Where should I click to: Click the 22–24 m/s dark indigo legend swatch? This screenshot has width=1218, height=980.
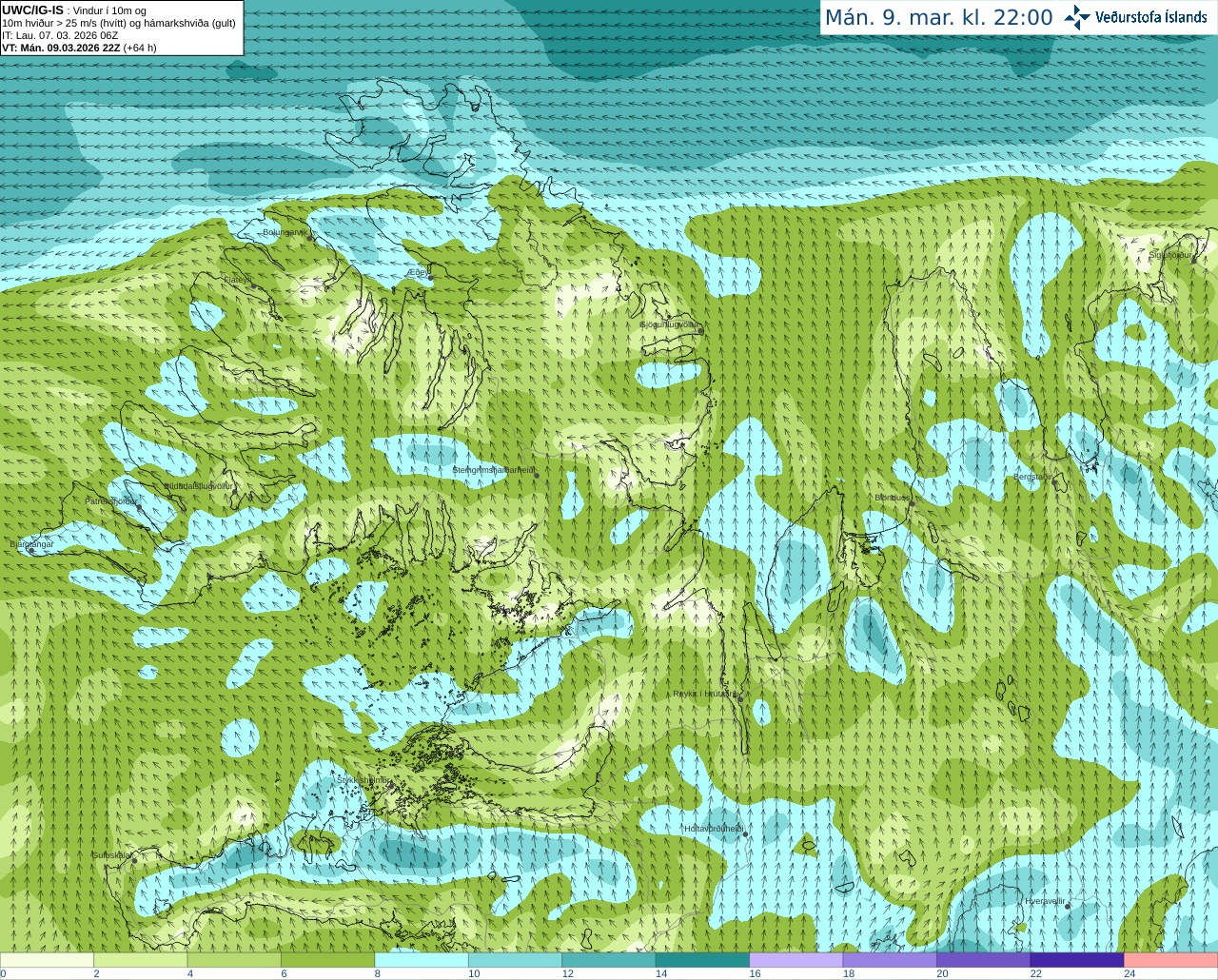(1077, 960)
